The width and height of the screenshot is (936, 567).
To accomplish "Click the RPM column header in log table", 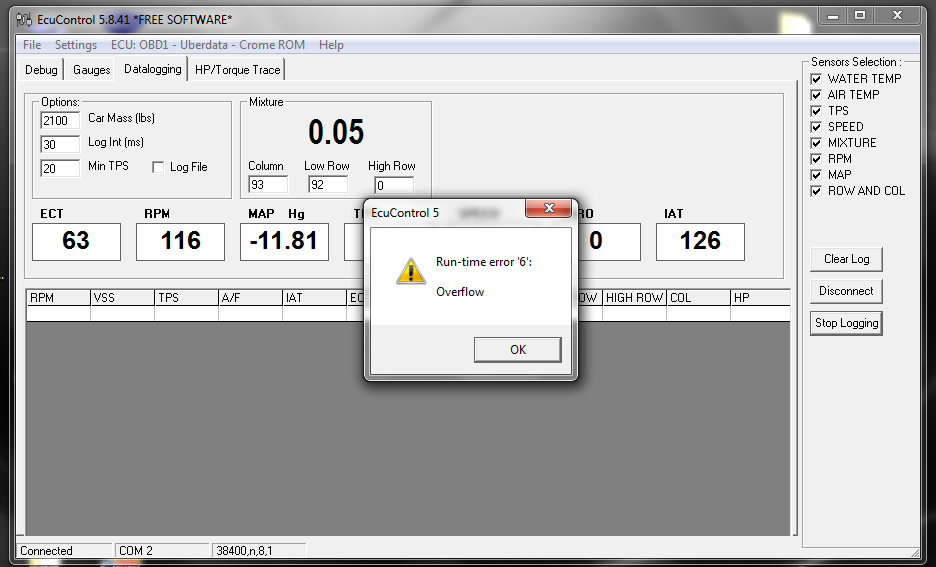I will point(57,298).
